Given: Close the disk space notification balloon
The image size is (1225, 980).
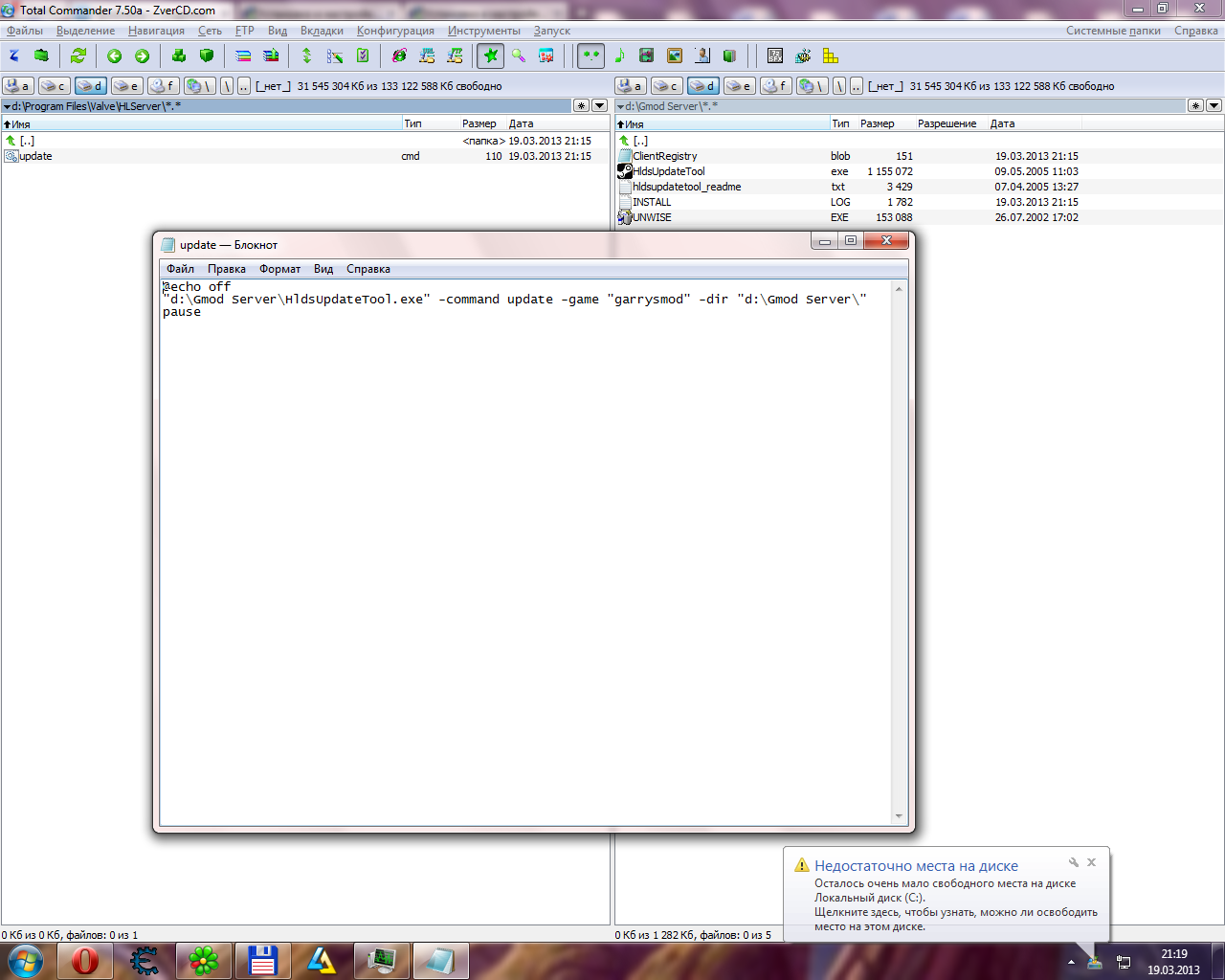Looking at the screenshot, I should click(1091, 862).
